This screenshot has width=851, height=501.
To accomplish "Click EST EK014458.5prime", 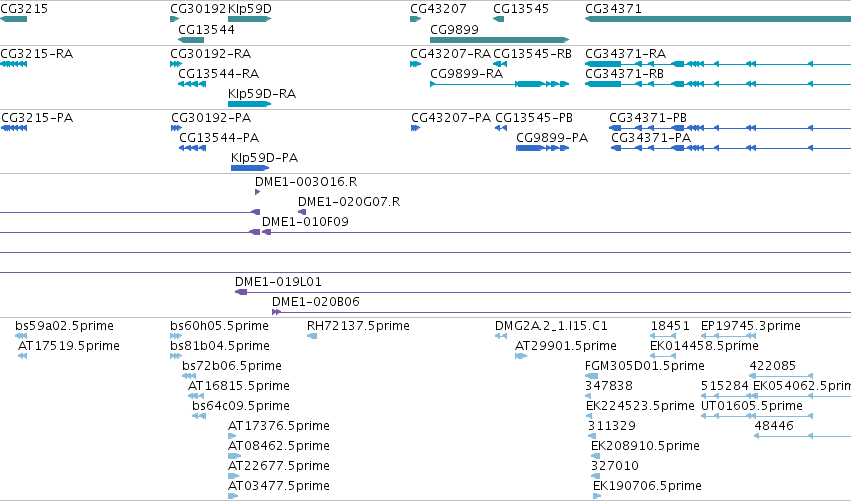I will coord(704,346).
